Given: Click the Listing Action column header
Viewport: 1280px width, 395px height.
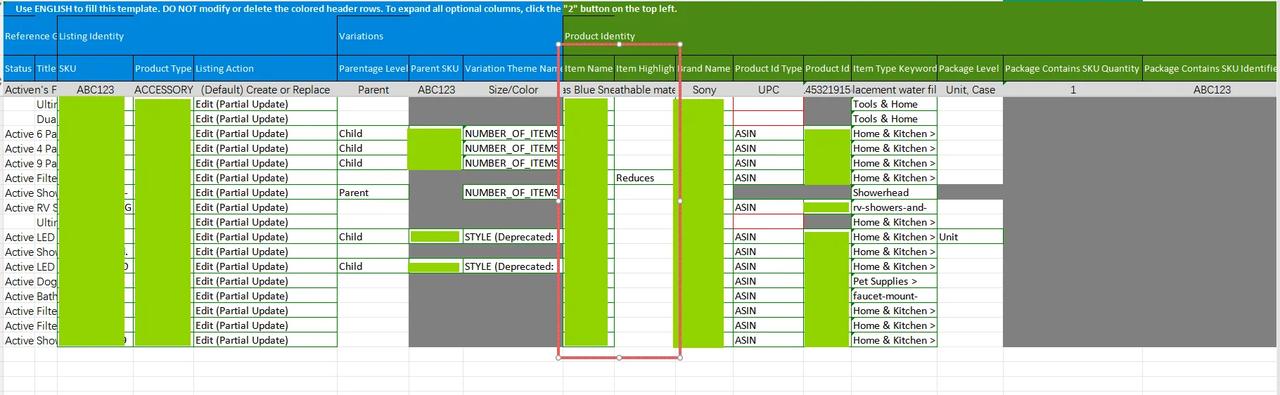Looking at the screenshot, I should tap(265, 69).
